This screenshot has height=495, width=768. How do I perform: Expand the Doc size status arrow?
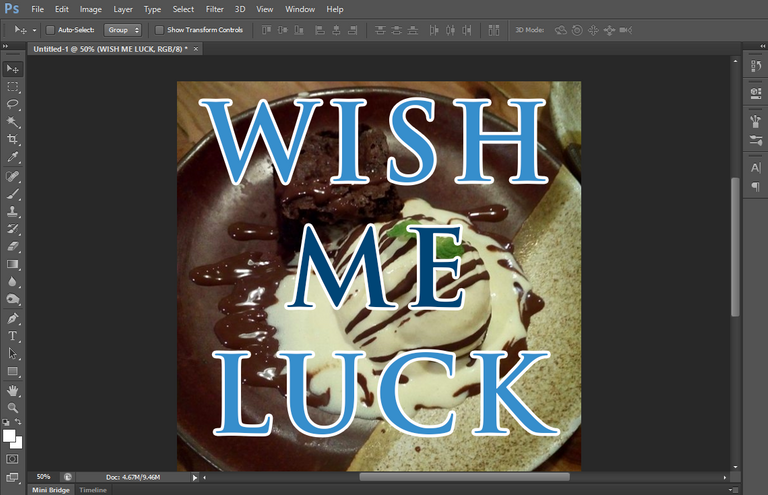click(195, 477)
